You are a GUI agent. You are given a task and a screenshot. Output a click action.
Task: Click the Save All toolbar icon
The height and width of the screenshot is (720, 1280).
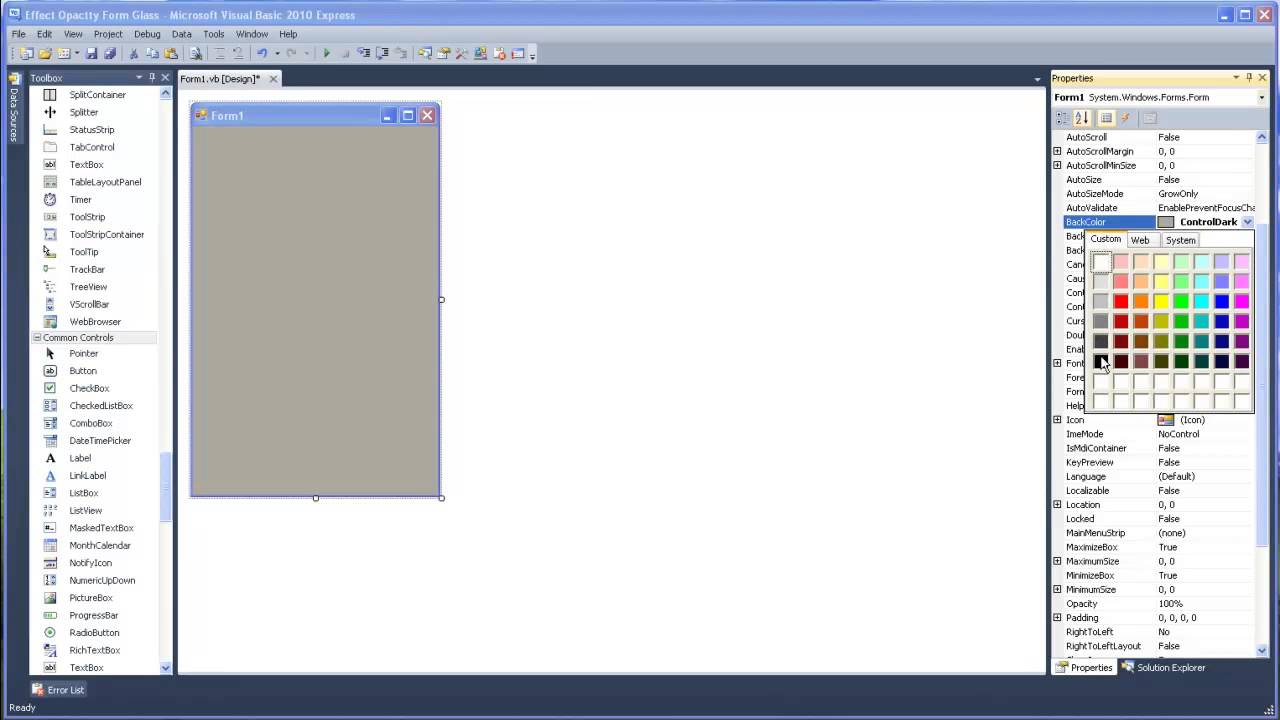point(109,53)
